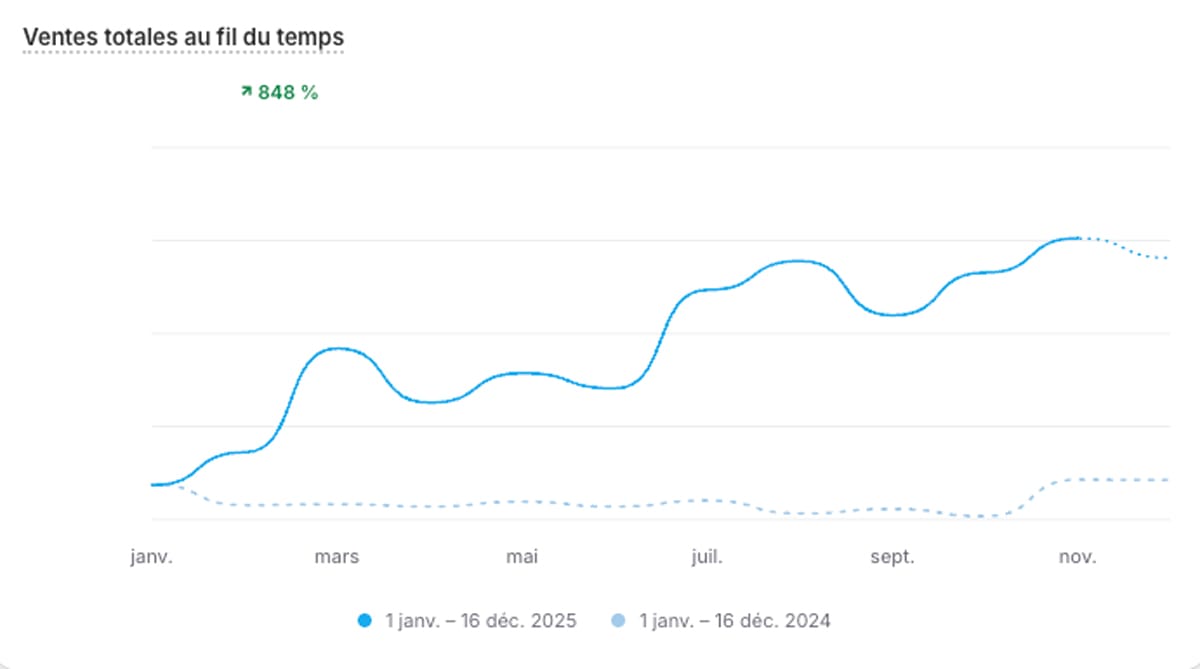Click the light blue 2024 legend dot
The image size is (1200, 669).
618,621
